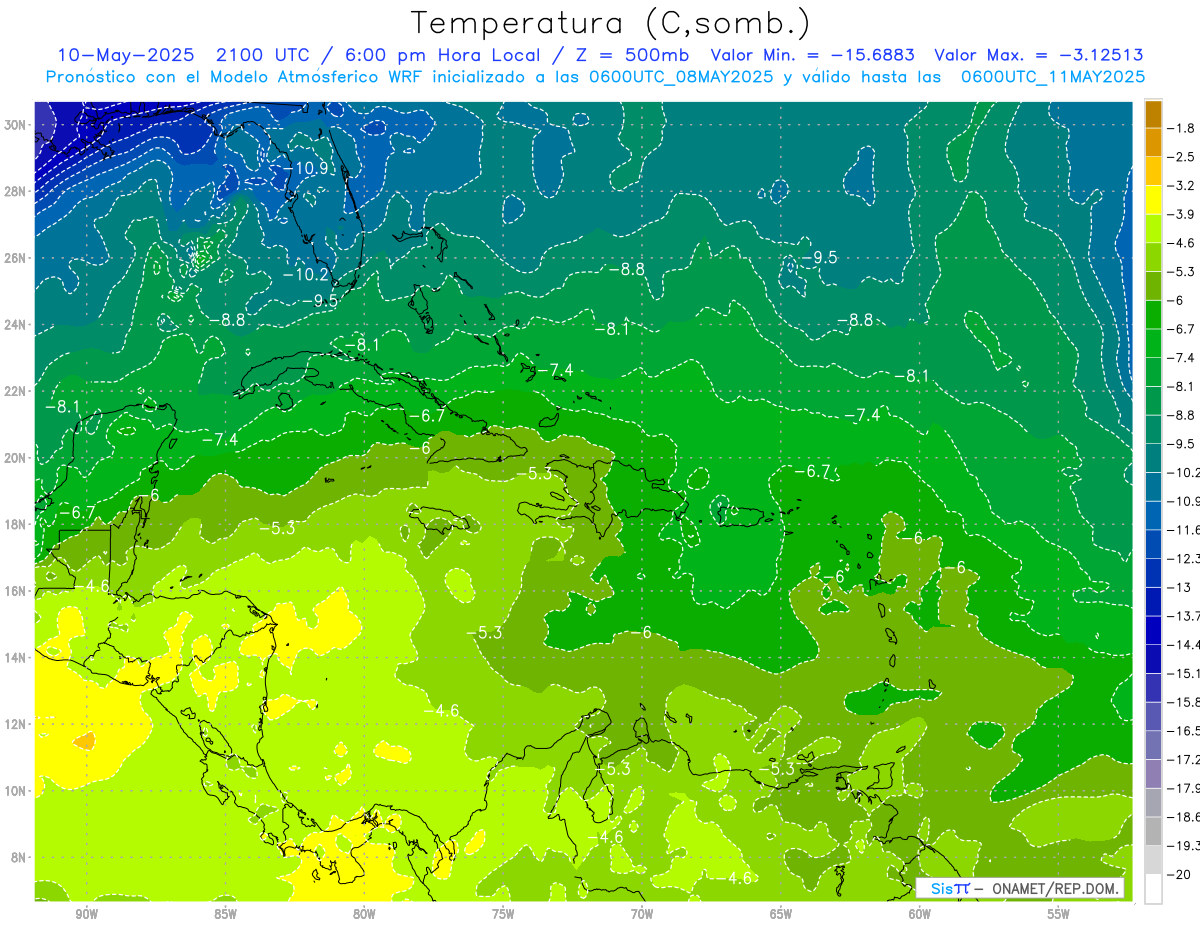Click 'Valor Max. = -3.12513' text
1200x927 pixels.
[1038, 55]
